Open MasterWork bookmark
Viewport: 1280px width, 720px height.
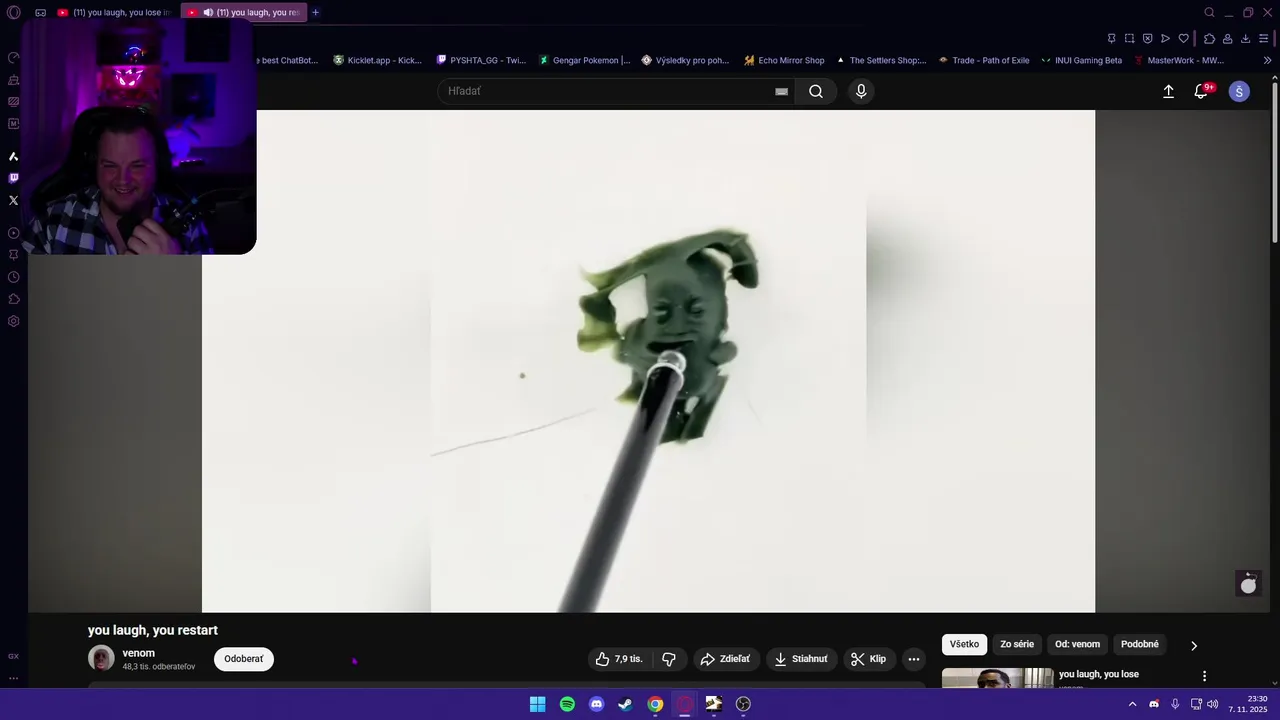(x=1179, y=60)
